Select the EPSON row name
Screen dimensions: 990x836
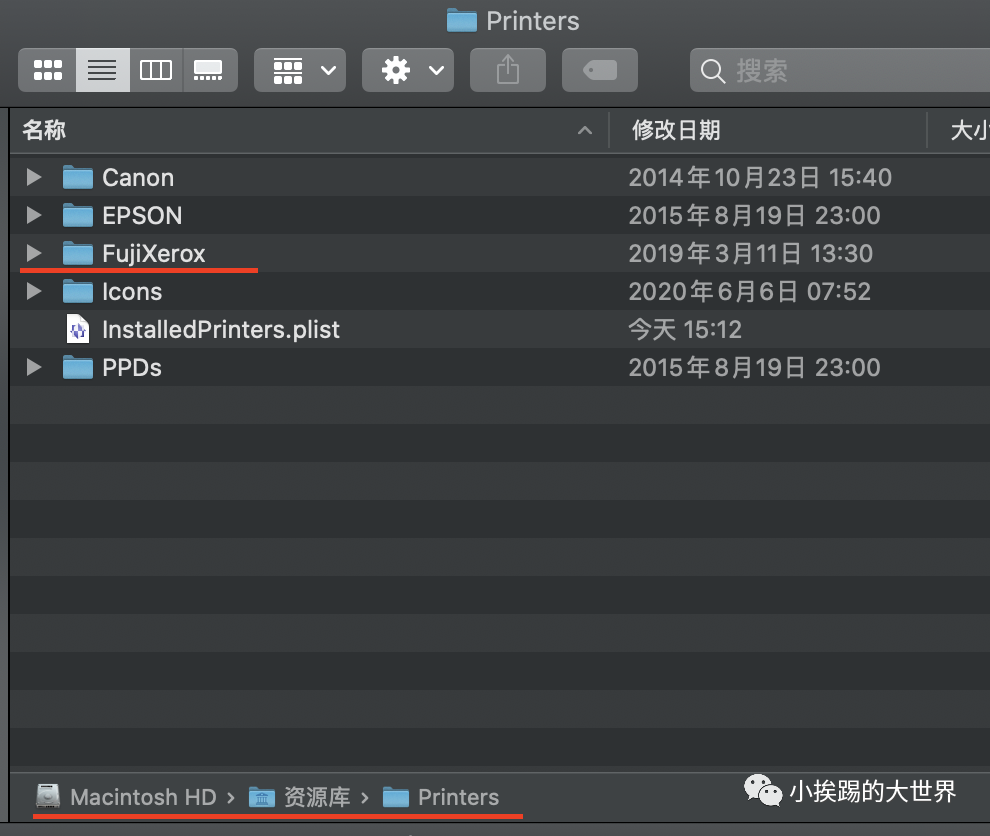(x=142, y=216)
